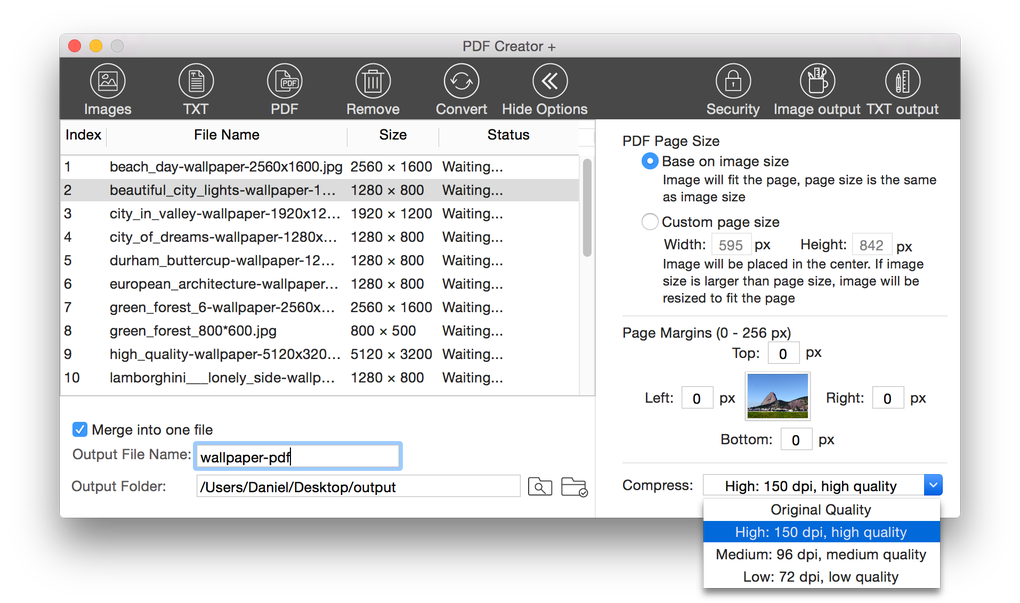This screenshot has width=1020, height=603.
Task: Sort by the Status column header
Action: coord(508,135)
